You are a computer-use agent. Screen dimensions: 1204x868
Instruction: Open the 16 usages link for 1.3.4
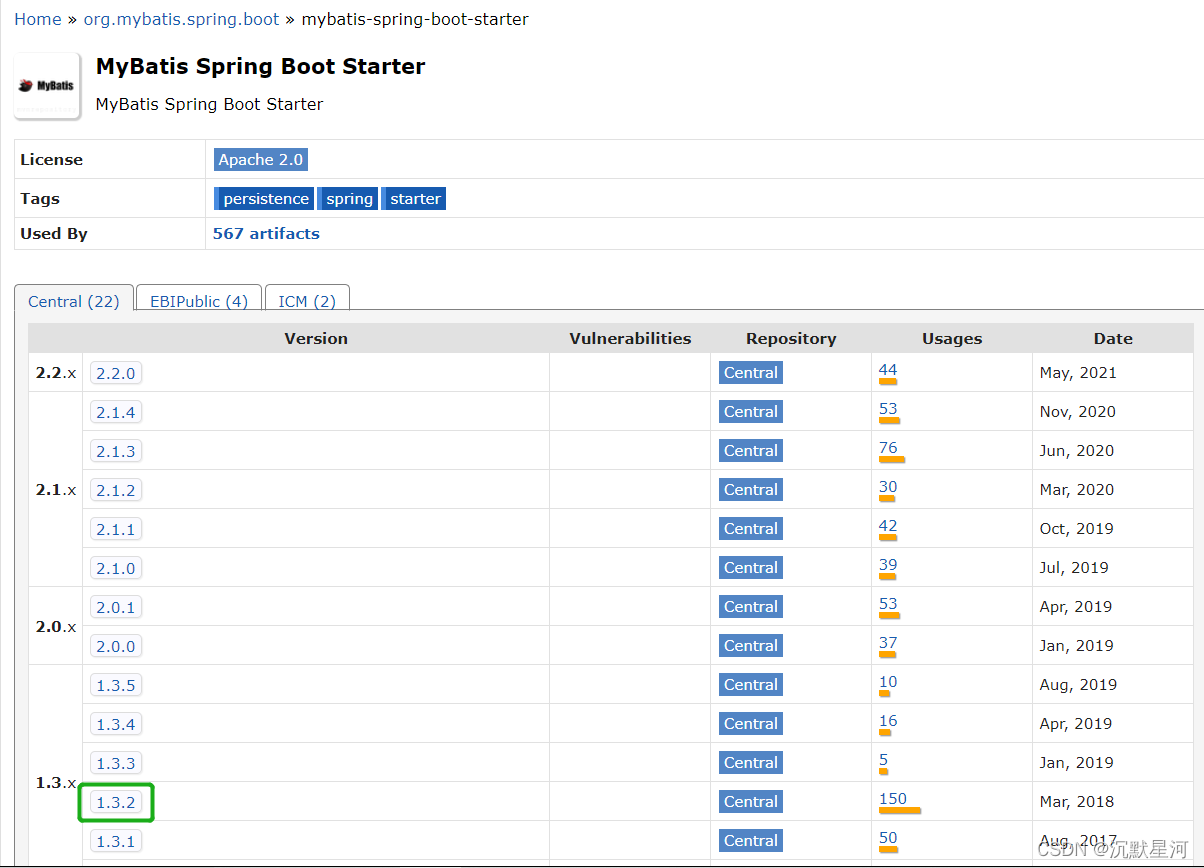888,721
